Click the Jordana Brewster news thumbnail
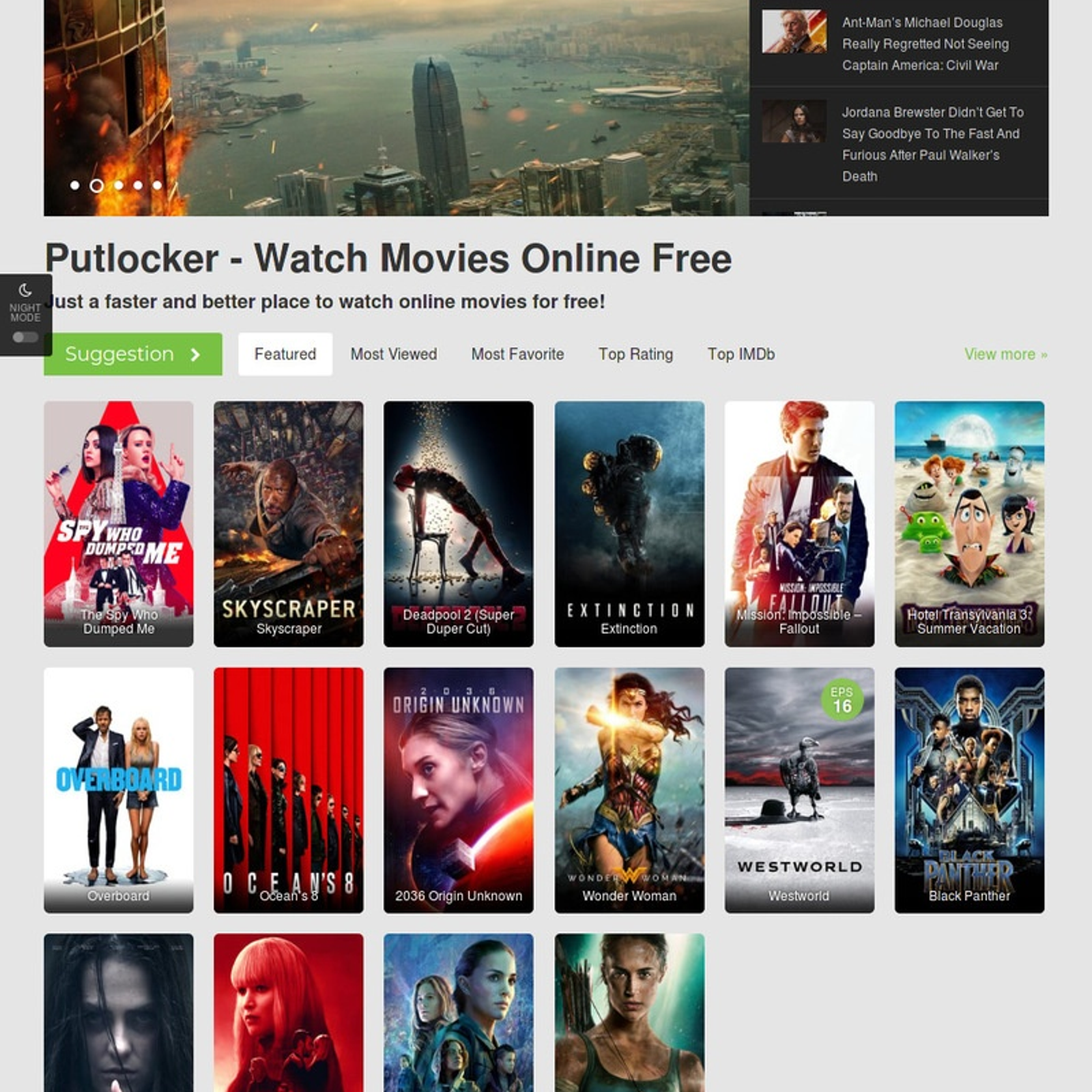The image size is (1092, 1092). tap(794, 121)
